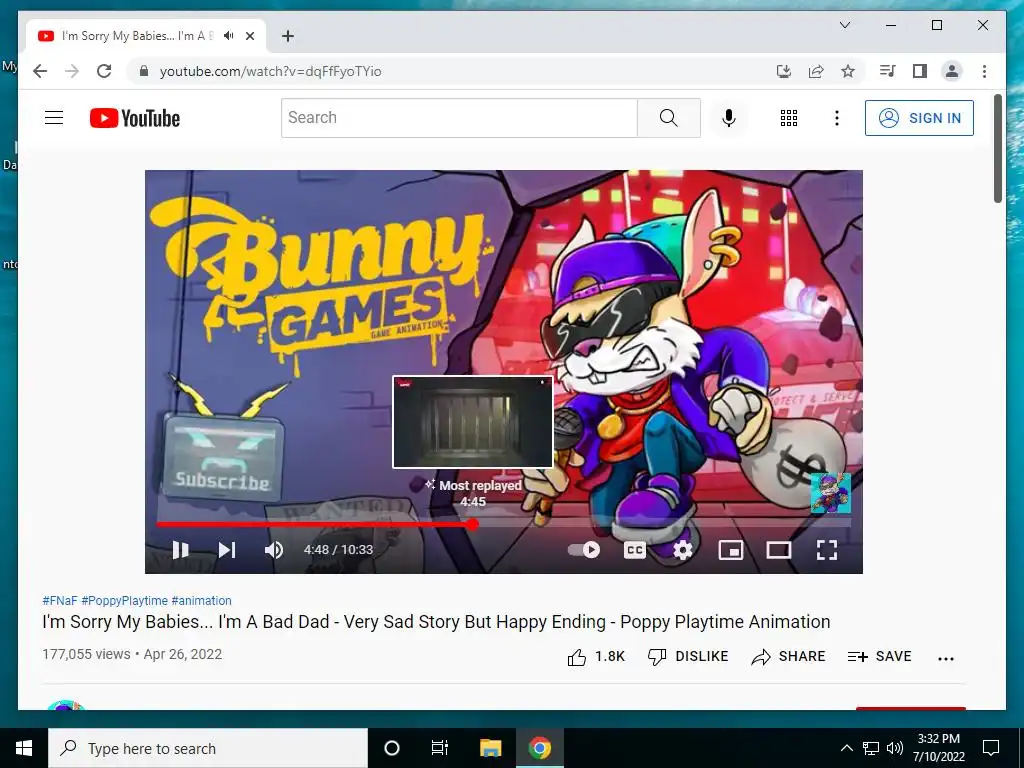1024x768 pixels.
Task: Open network status tray icon
Action: pos(871,748)
